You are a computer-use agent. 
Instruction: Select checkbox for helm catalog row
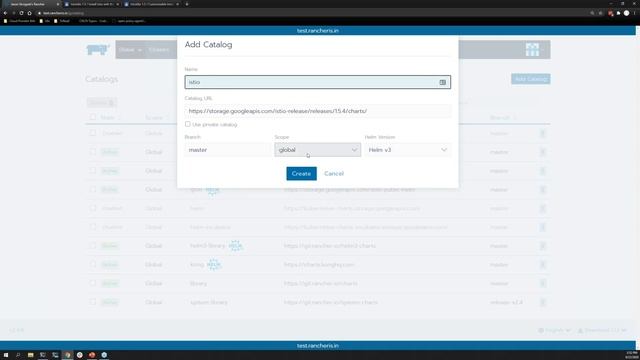(93, 208)
